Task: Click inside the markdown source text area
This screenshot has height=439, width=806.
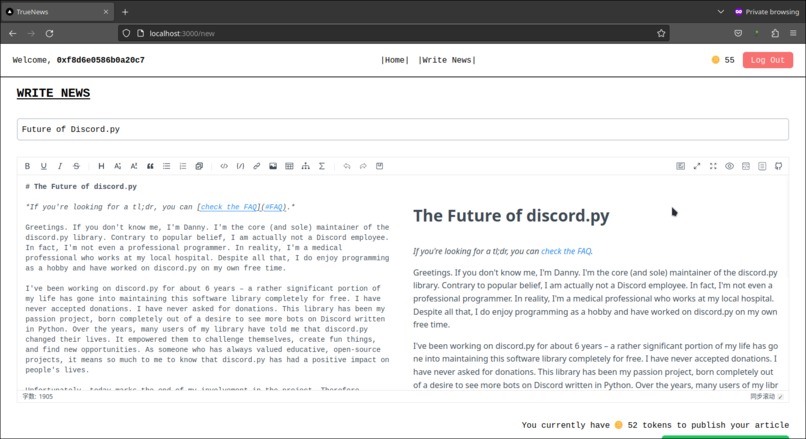Action: point(208,283)
